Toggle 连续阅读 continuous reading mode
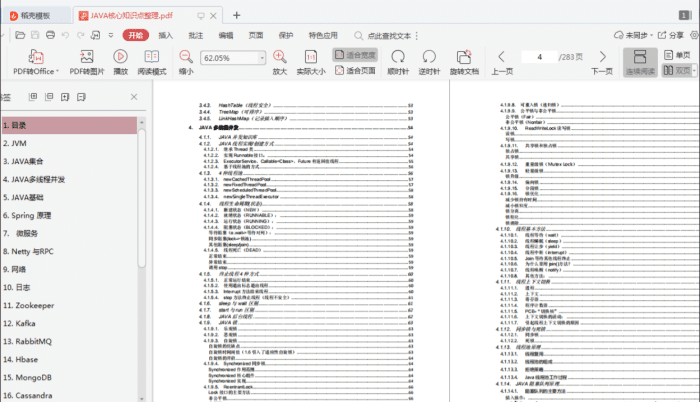 [x=640, y=62]
